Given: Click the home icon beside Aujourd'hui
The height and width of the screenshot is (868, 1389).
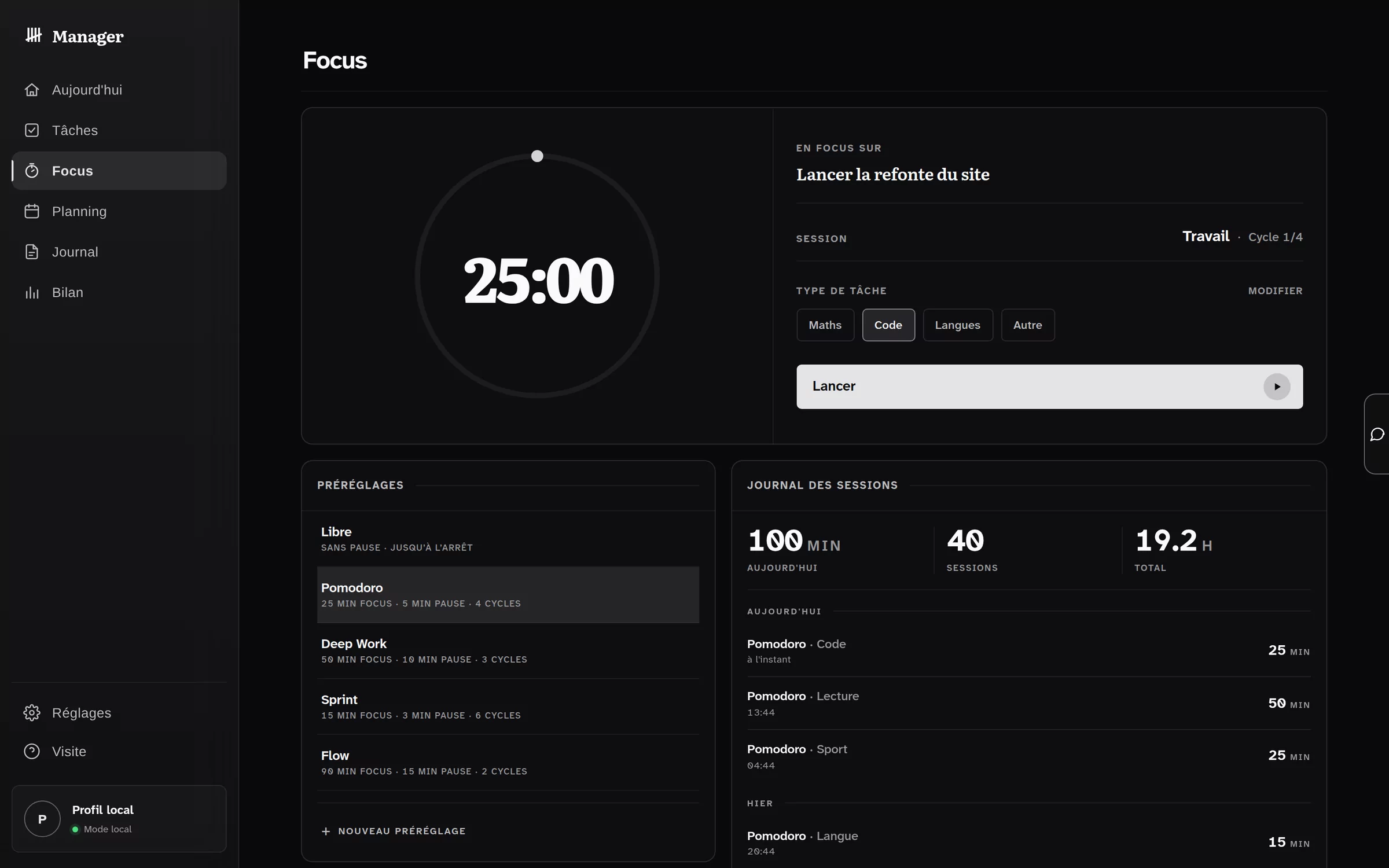Looking at the screenshot, I should (32, 90).
